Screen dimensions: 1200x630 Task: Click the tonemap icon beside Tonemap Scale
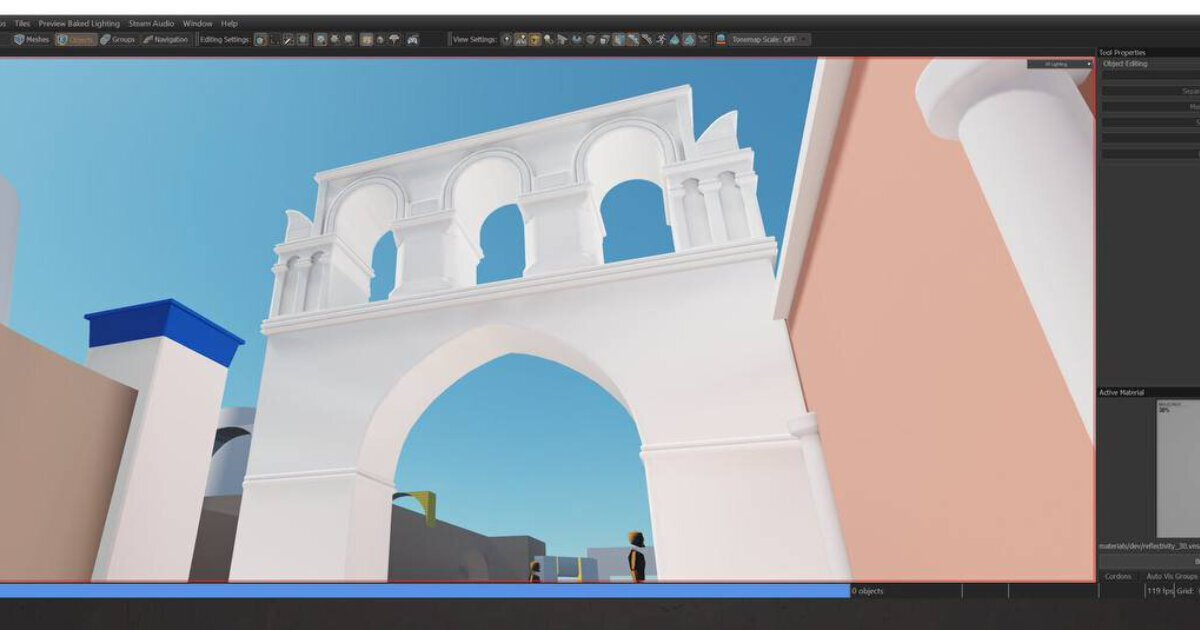(721, 40)
